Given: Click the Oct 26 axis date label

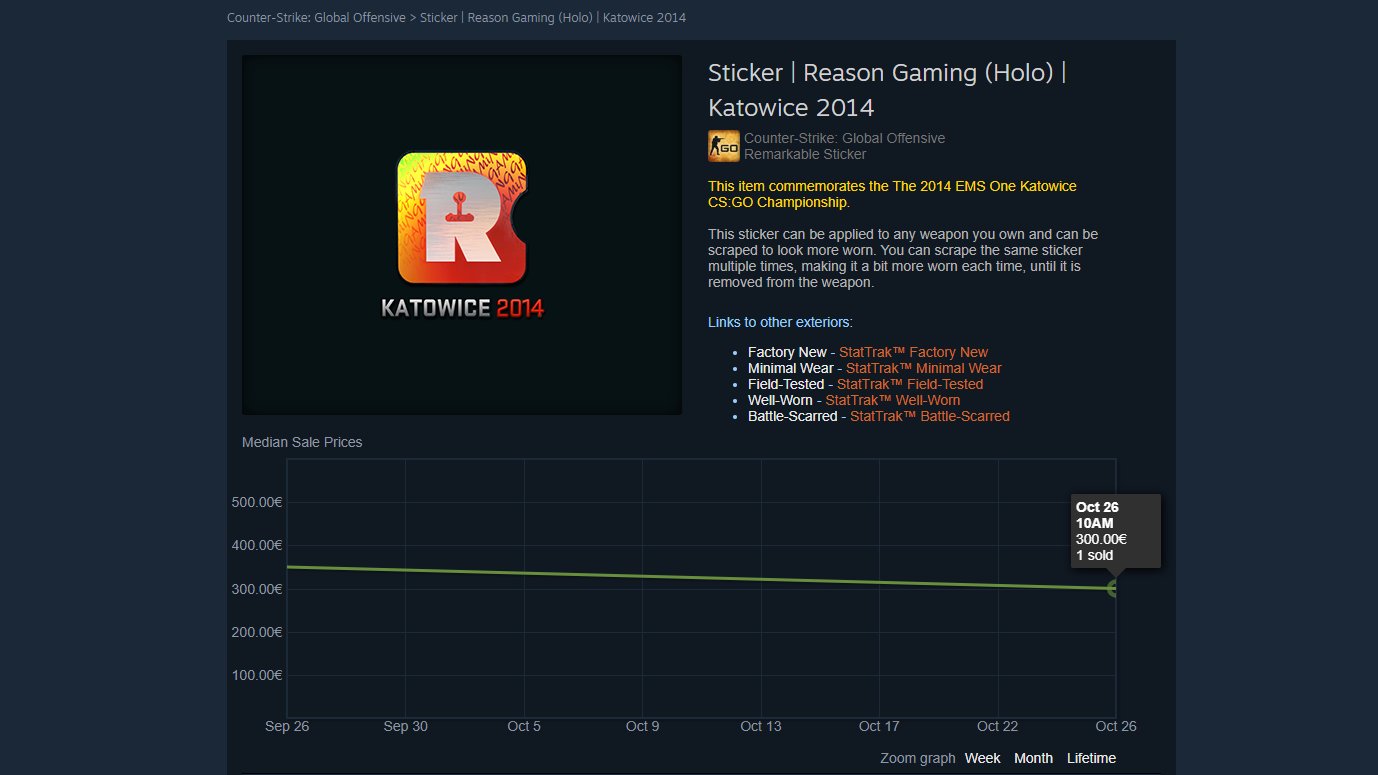Looking at the screenshot, I should (1116, 726).
